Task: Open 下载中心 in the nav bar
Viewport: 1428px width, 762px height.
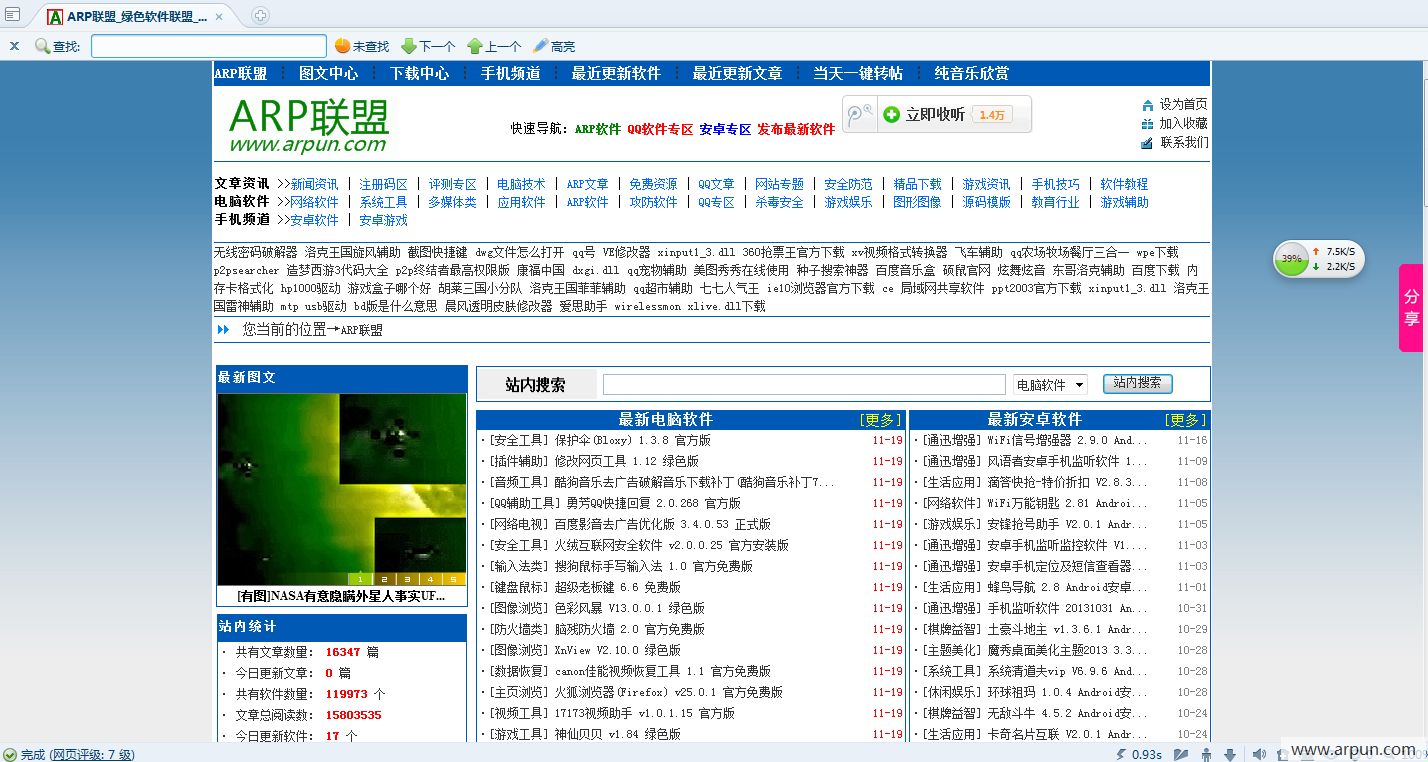Action: click(x=419, y=73)
